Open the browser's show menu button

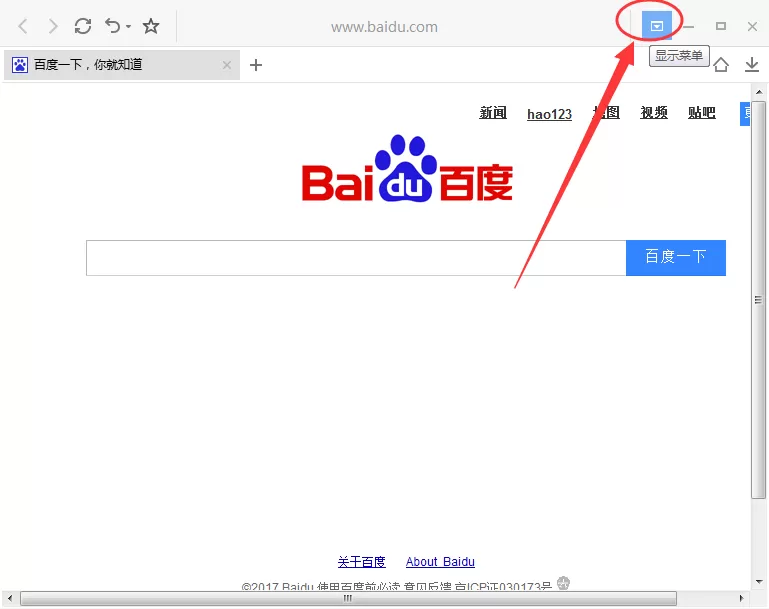point(657,26)
